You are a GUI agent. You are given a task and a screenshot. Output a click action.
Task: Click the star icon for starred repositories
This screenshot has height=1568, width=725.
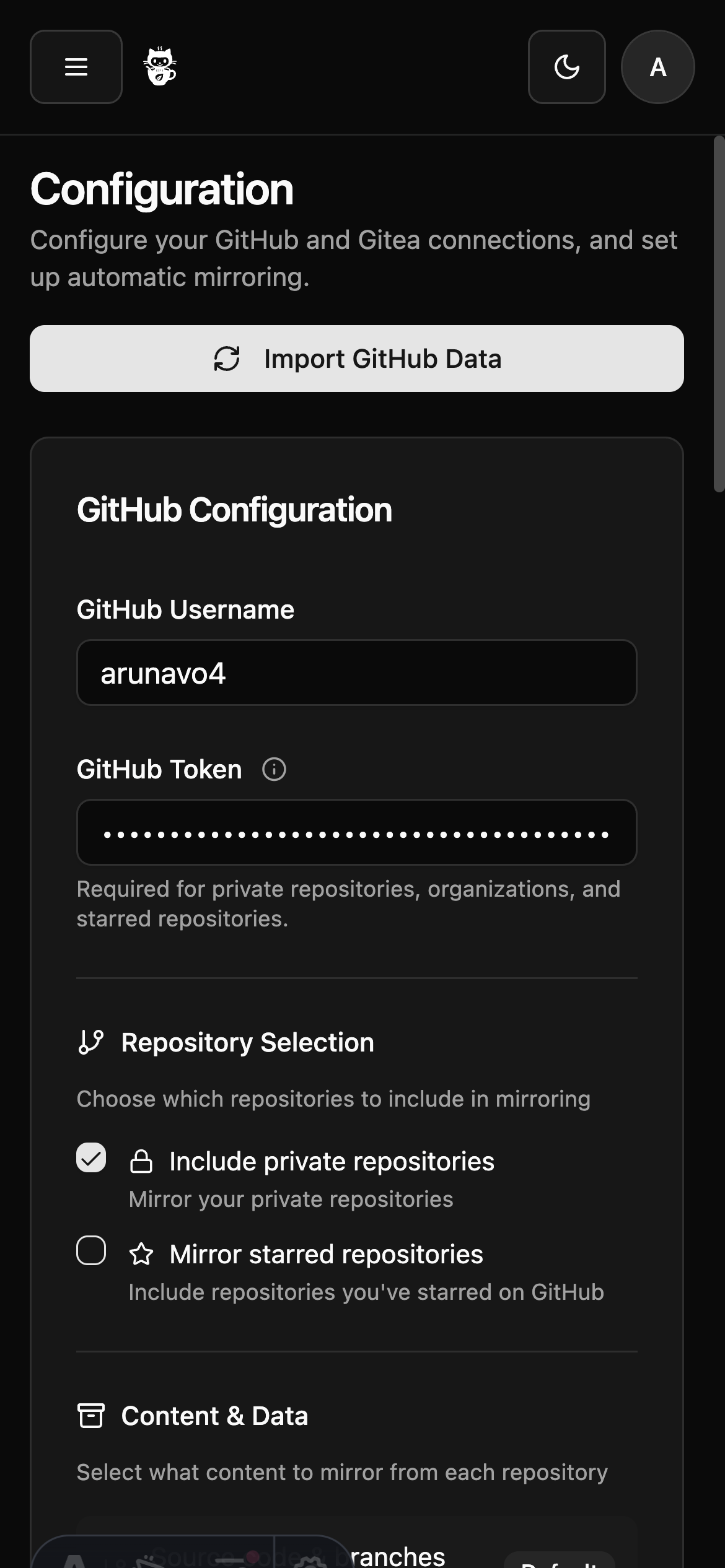[x=141, y=1255]
